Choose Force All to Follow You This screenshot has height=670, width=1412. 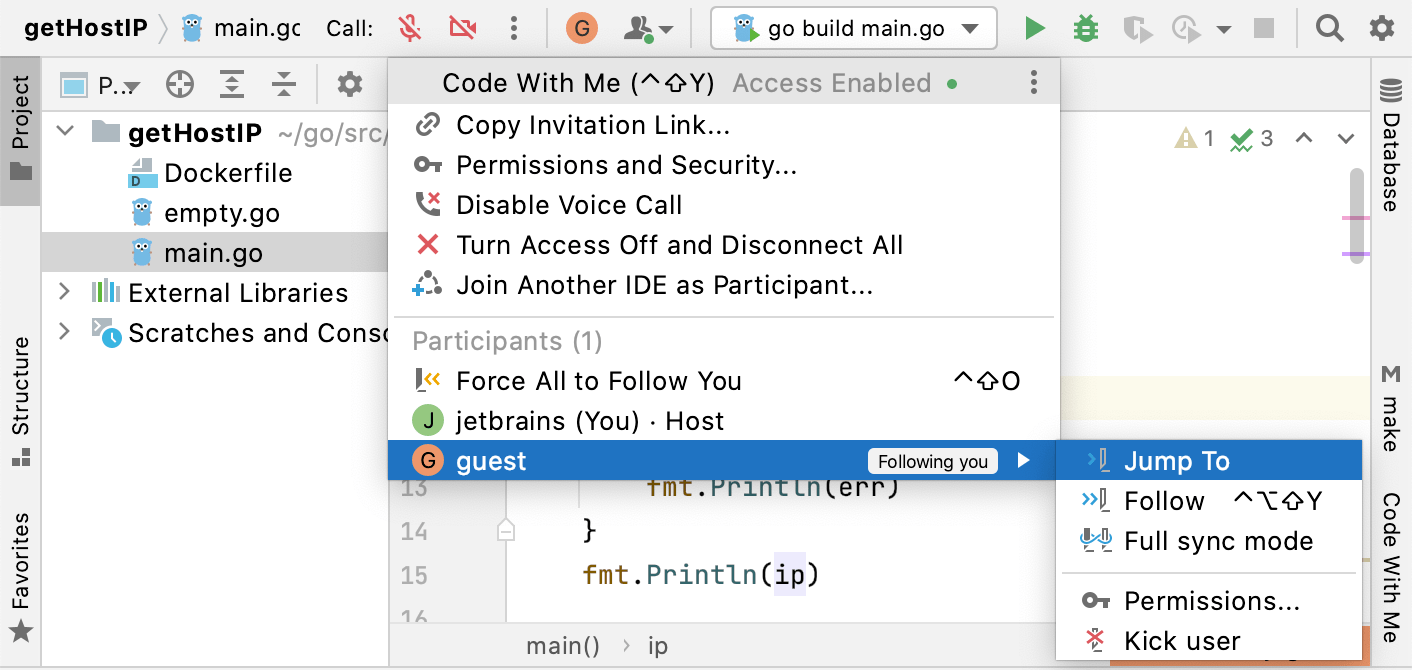pyautogui.click(x=722, y=381)
